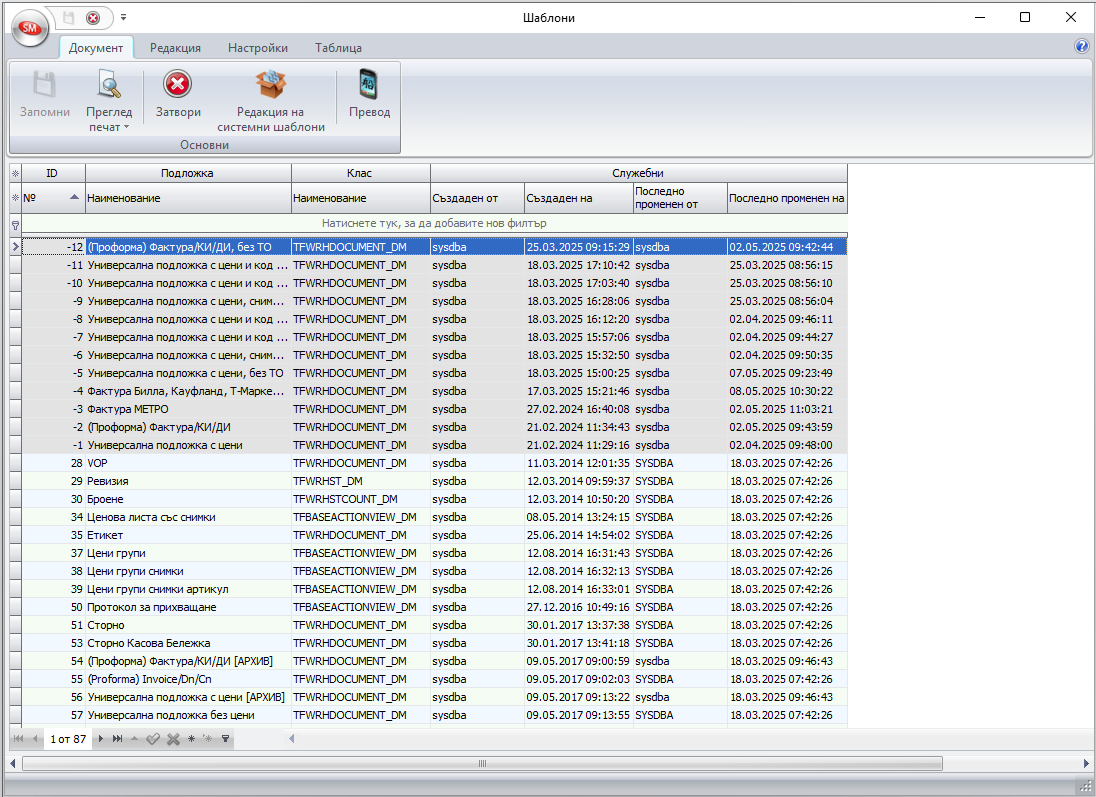Click the filter row funnel icon

[15, 225]
